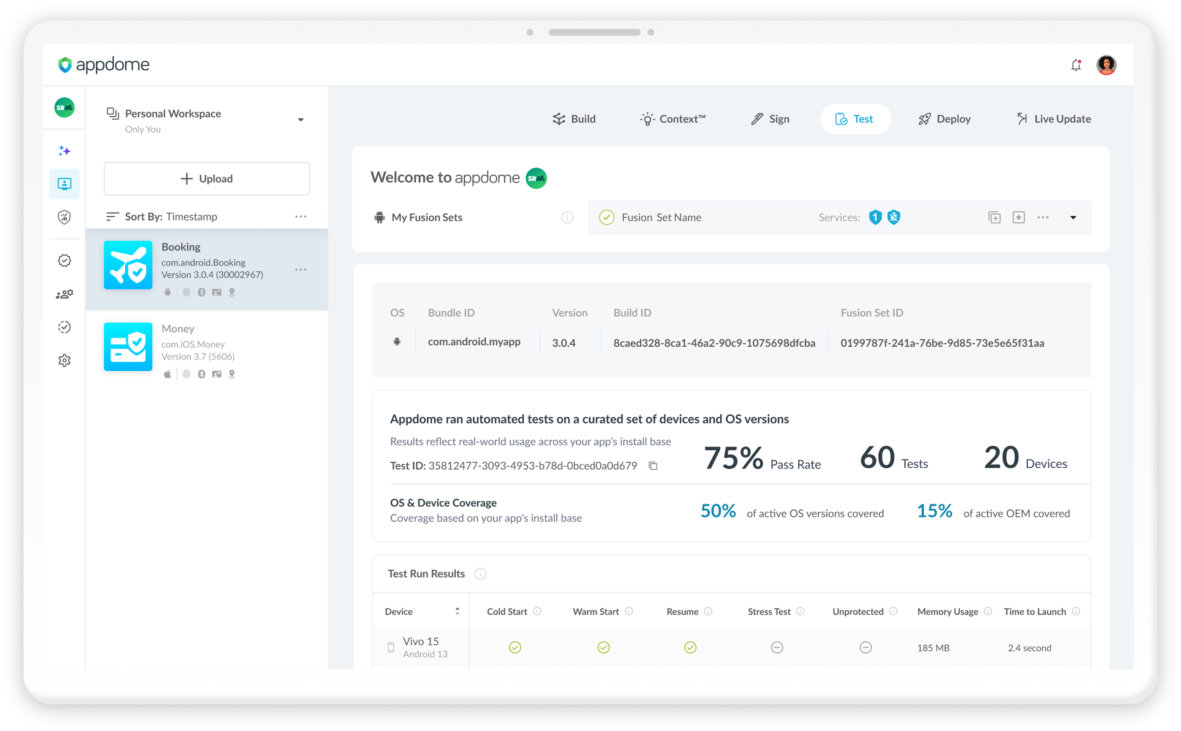Click the Upload button
The height and width of the screenshot is (731, 1181).
[206, 179]
